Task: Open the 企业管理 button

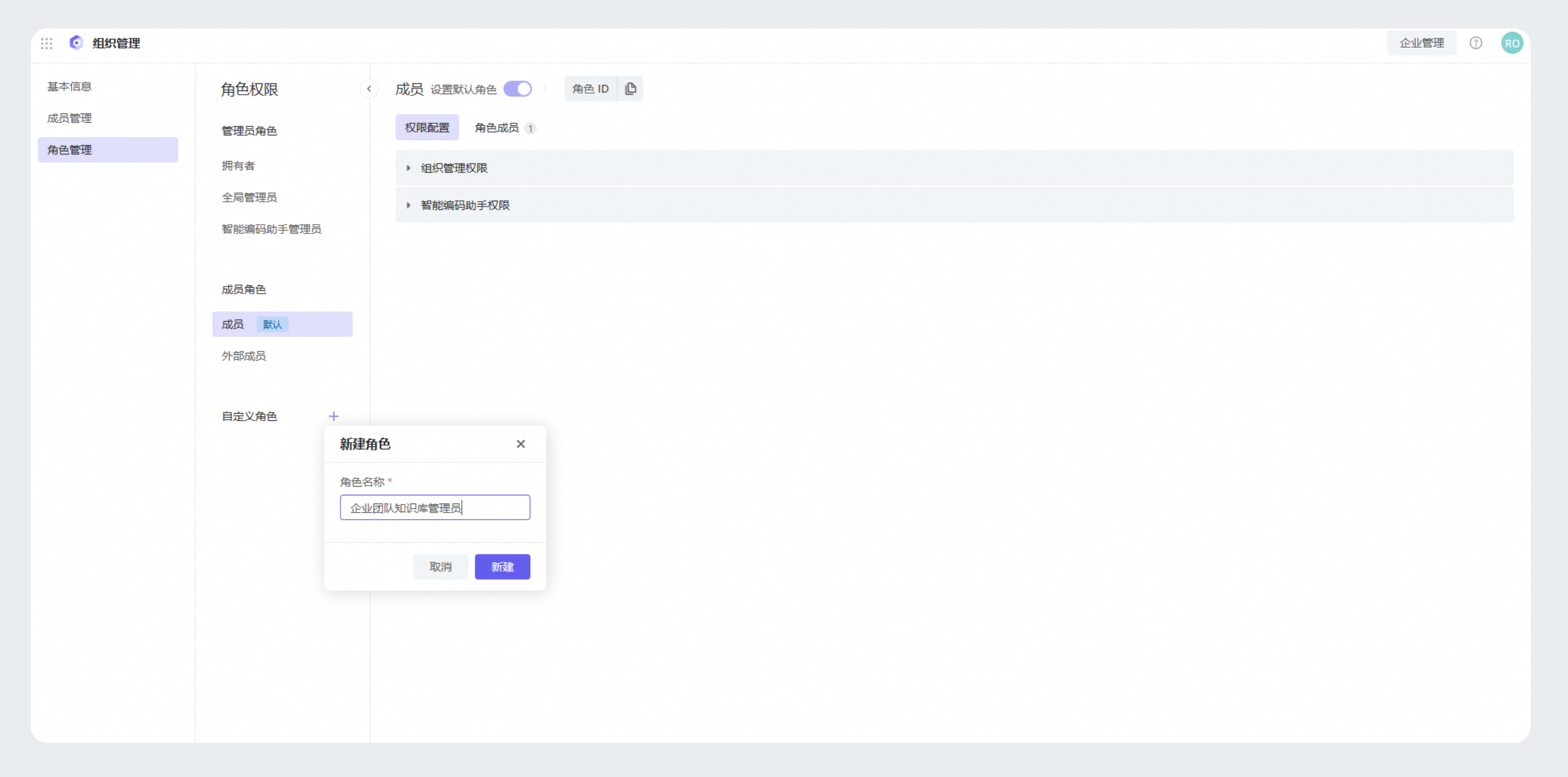Action: coord(1421,43)
